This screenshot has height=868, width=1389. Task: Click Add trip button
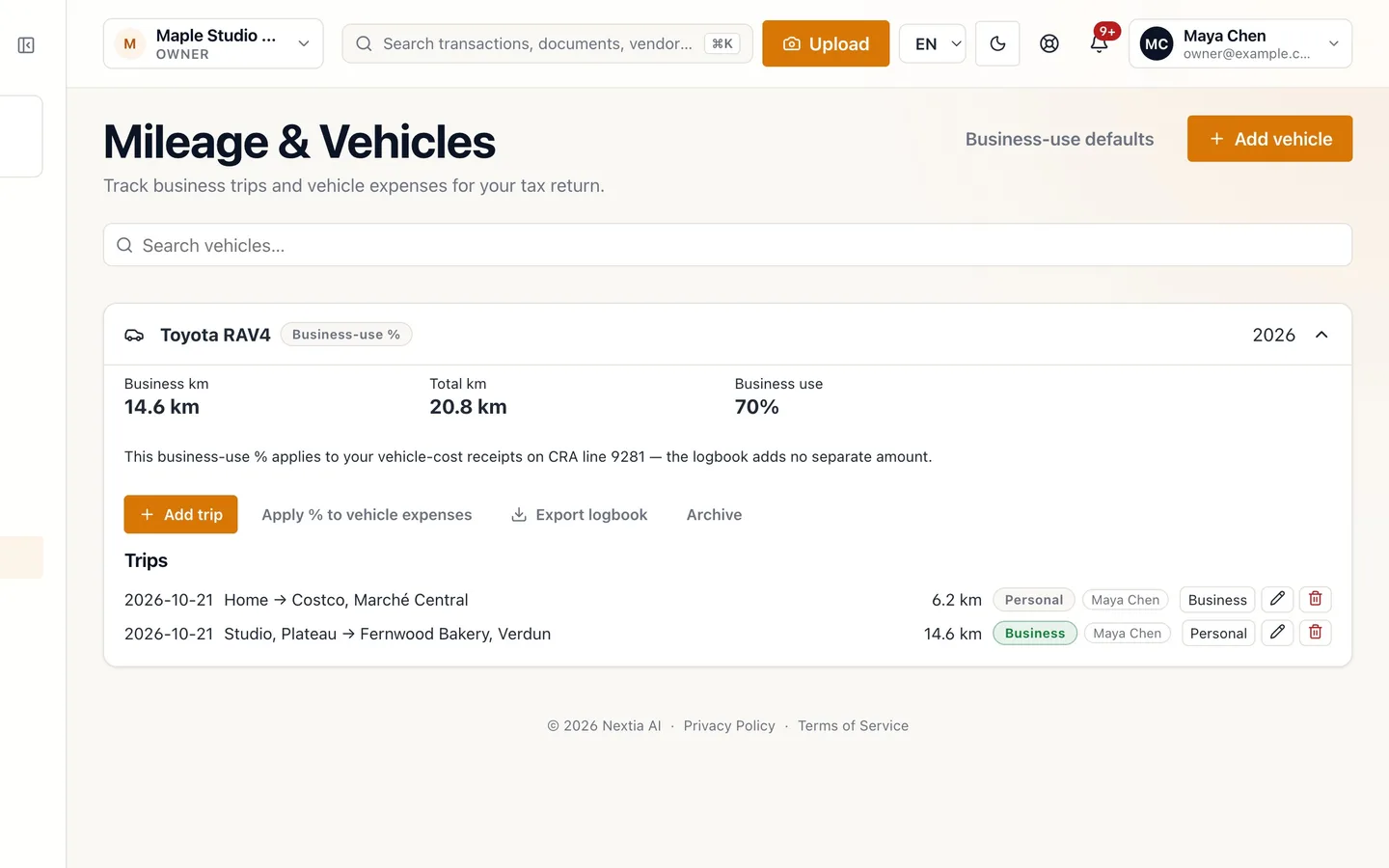180,515
